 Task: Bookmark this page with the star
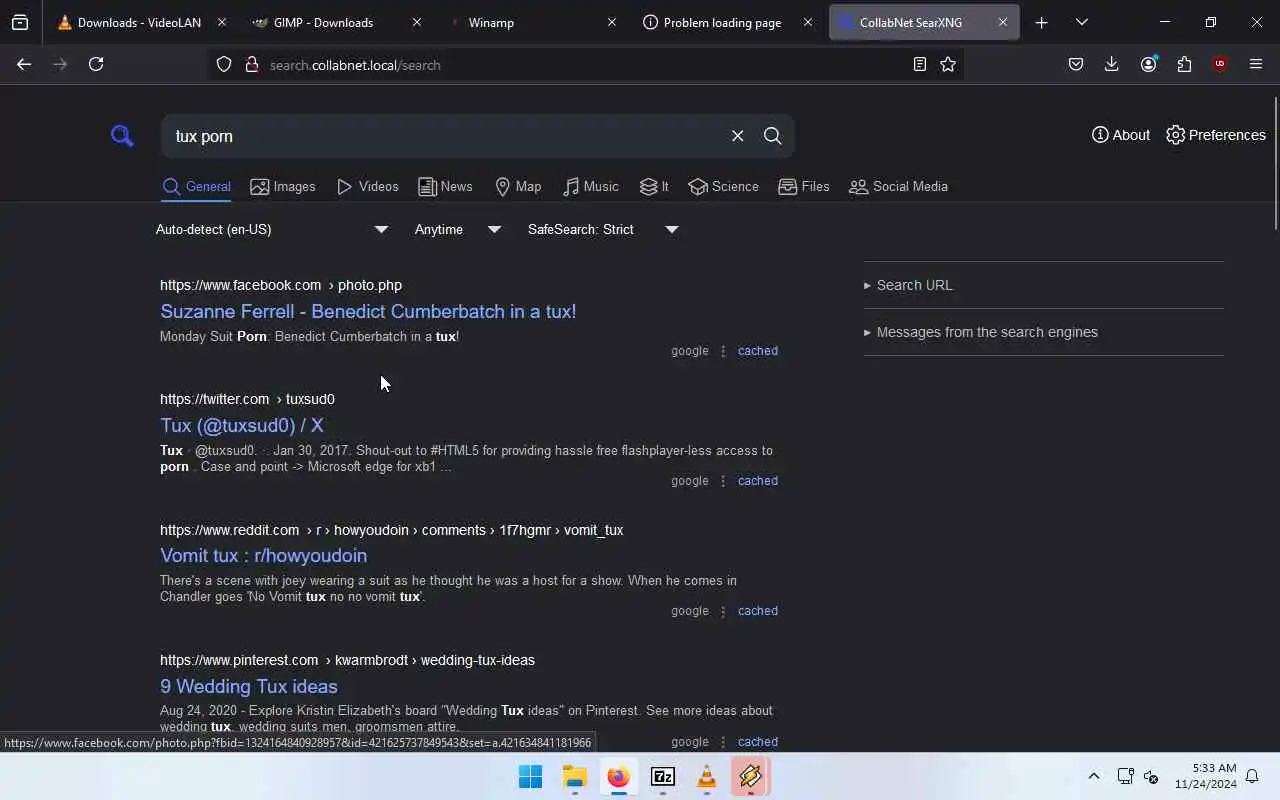(x=948, y=64)
